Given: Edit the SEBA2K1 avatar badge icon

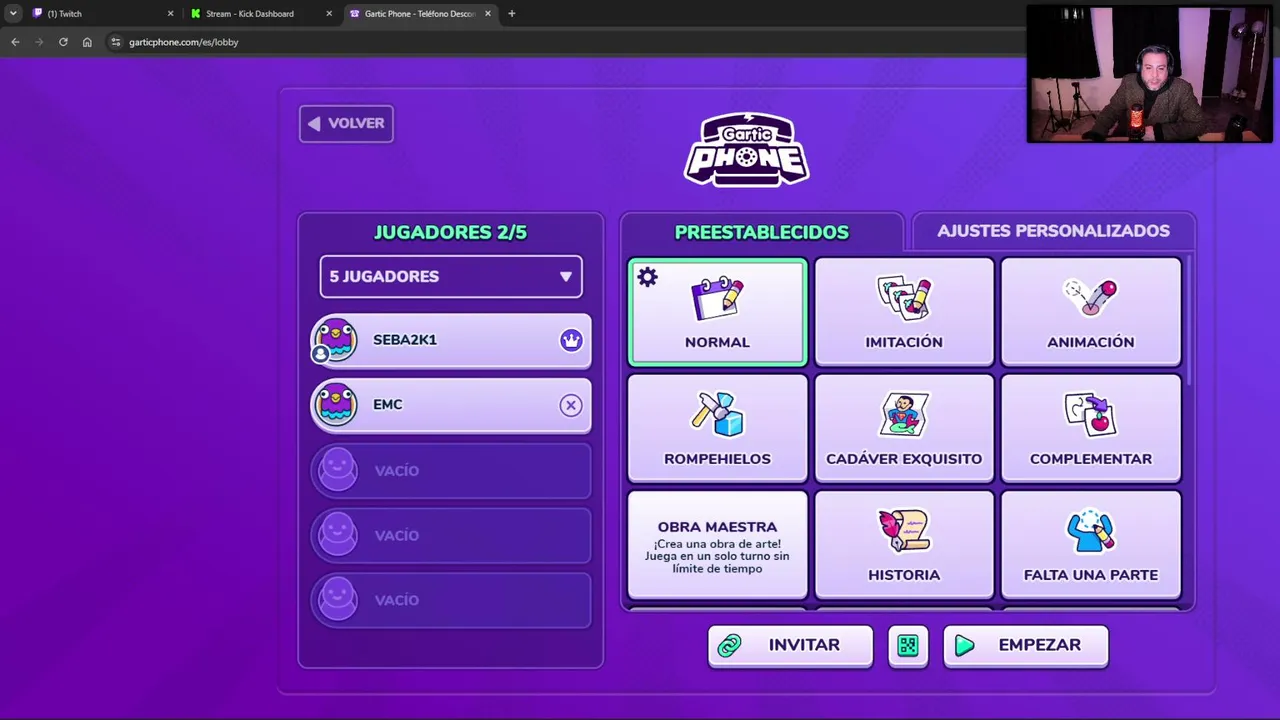Looking at the screenshot, I should (321, 354).
